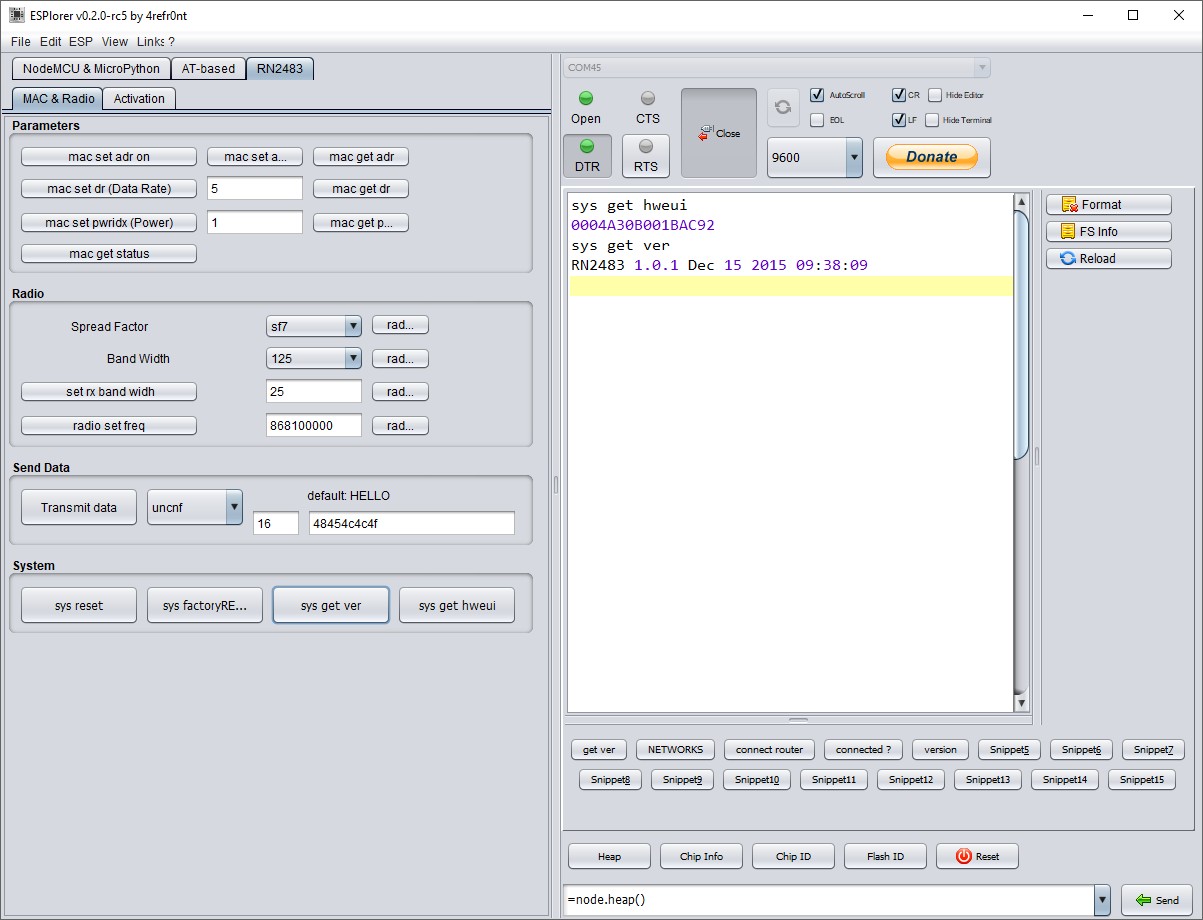Screen dimensions: 1203x920
Task: Click the Donate button
Action: coord(932,157)
